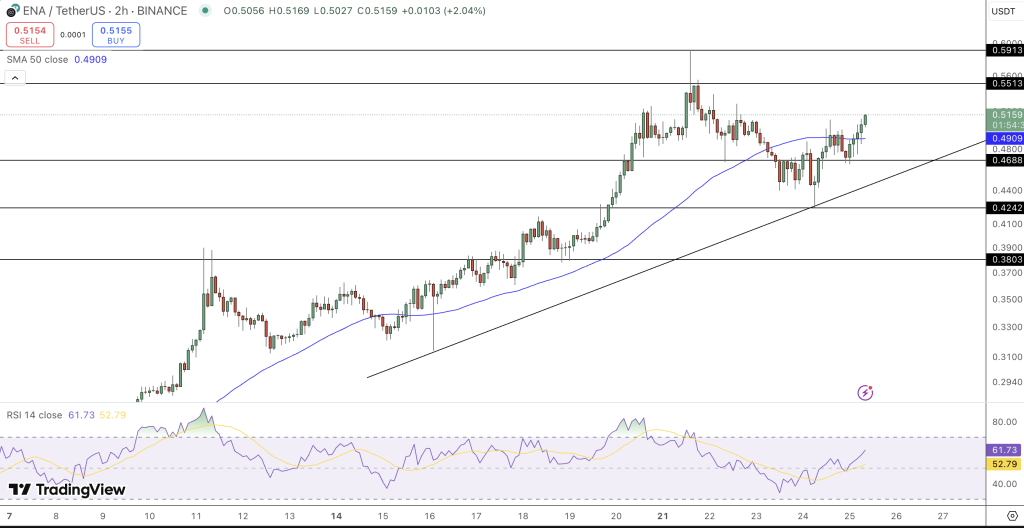Click the 0.4688 horizontal line price label
The width and height of the screenshot is (1024, 528).
coord(1005,161)
